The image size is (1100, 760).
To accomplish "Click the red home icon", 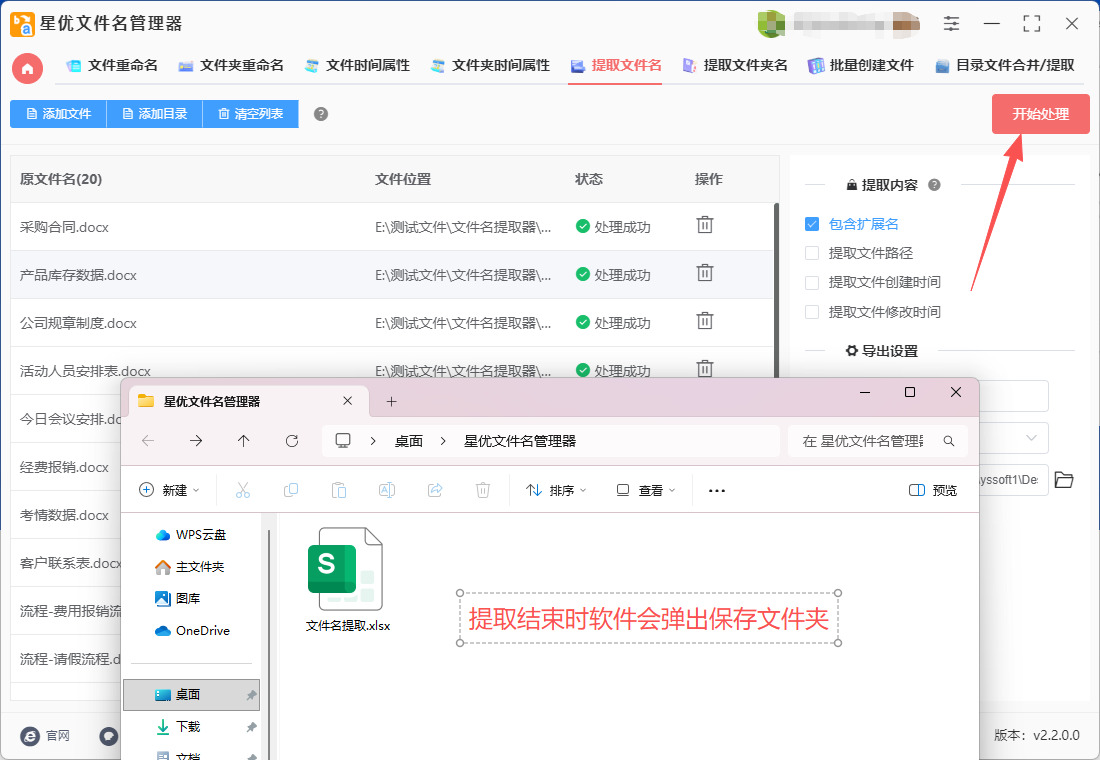I will click(x=27, y=68).
